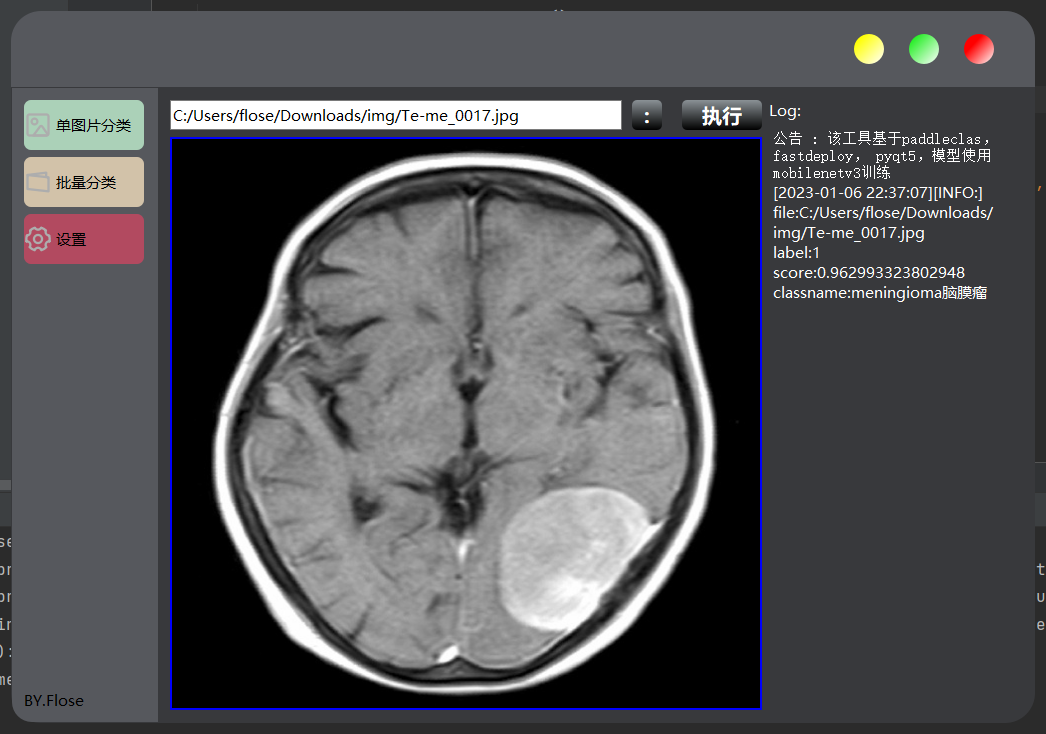
Task: Click the picture icon on 单图片分类 button
Action: 38,125
